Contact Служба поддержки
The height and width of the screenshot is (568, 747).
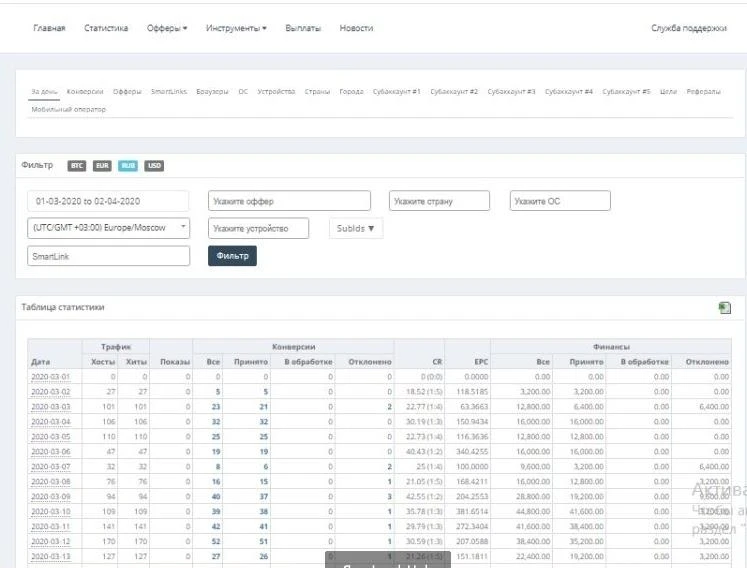click(x=689, y=28)
